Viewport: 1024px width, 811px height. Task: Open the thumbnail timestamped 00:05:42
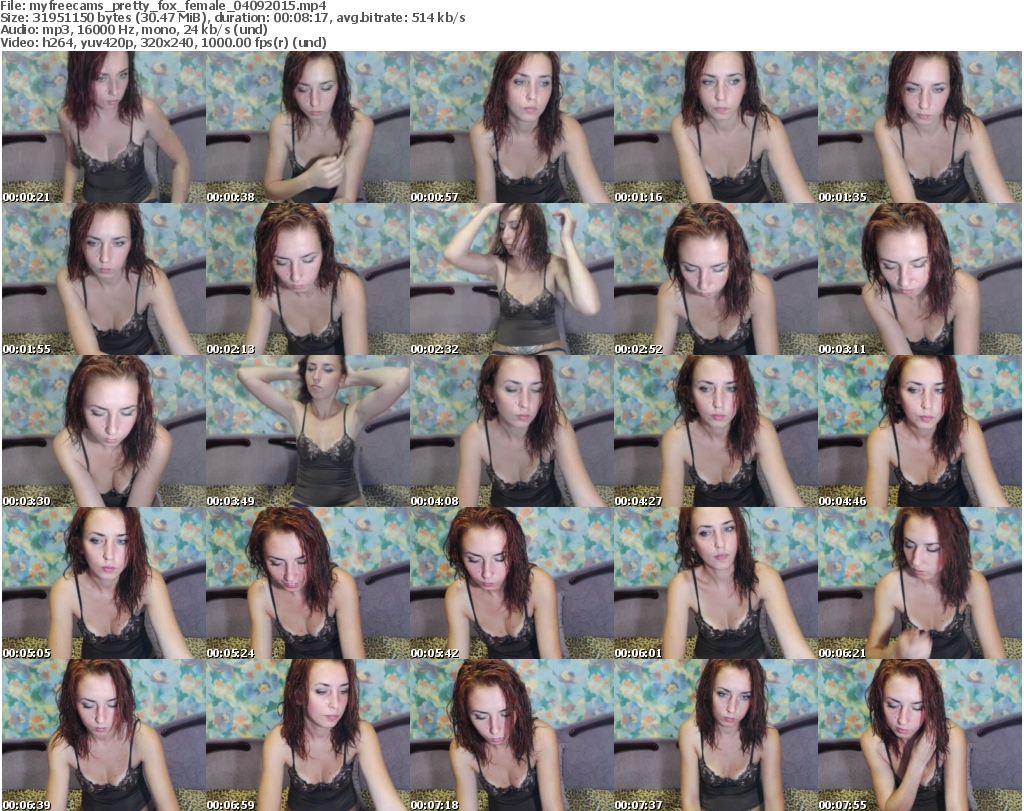(511, 583)
